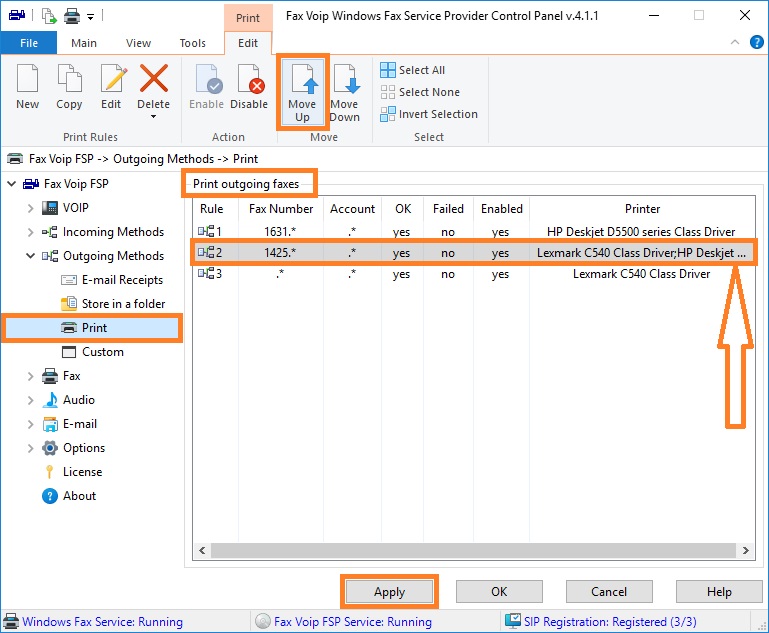Viewport: 769px width, 633px height.
Task: Click the Fax Number column header
Action: tap(281, 209)
